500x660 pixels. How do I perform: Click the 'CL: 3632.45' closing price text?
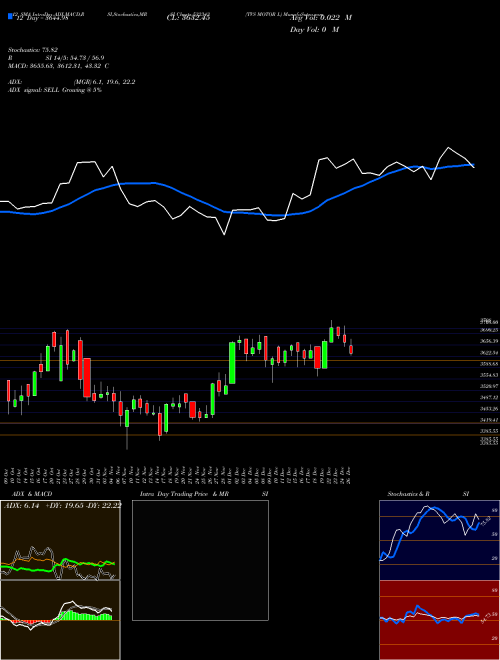pos(188,18)
